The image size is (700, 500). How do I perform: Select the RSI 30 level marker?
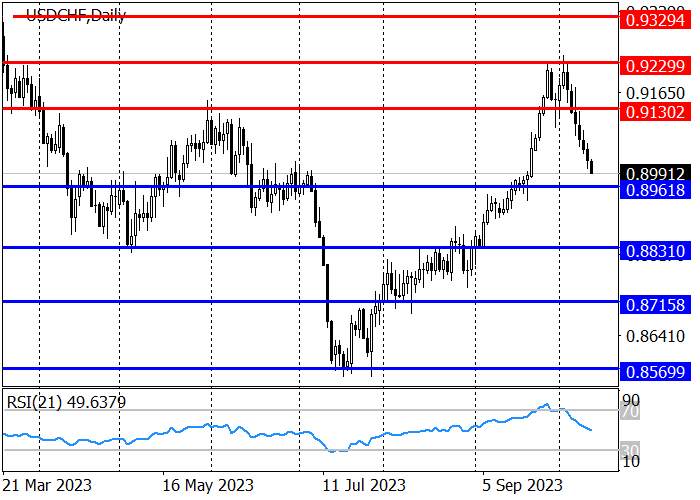(631, 450)
